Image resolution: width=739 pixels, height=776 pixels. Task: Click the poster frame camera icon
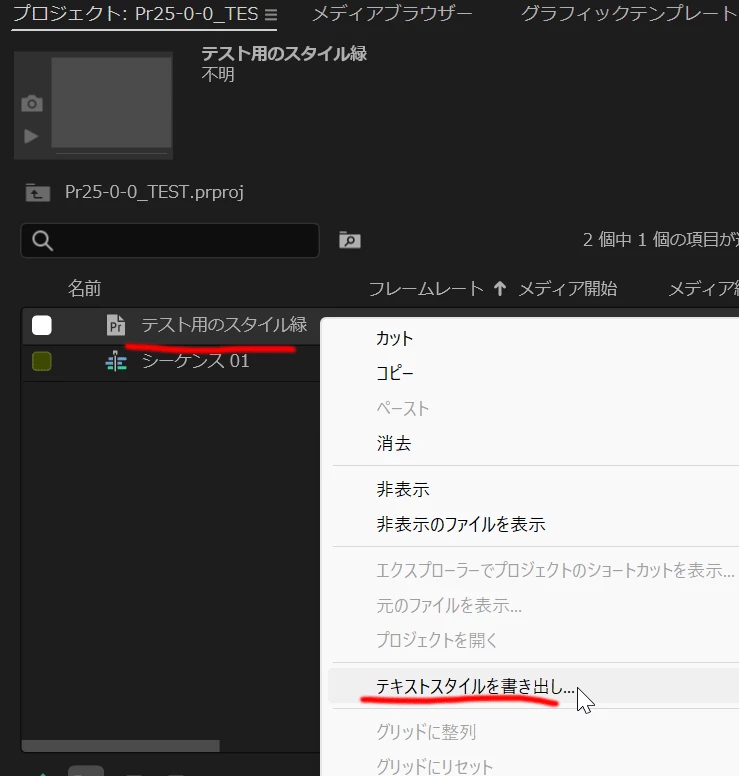pos(32,103)
